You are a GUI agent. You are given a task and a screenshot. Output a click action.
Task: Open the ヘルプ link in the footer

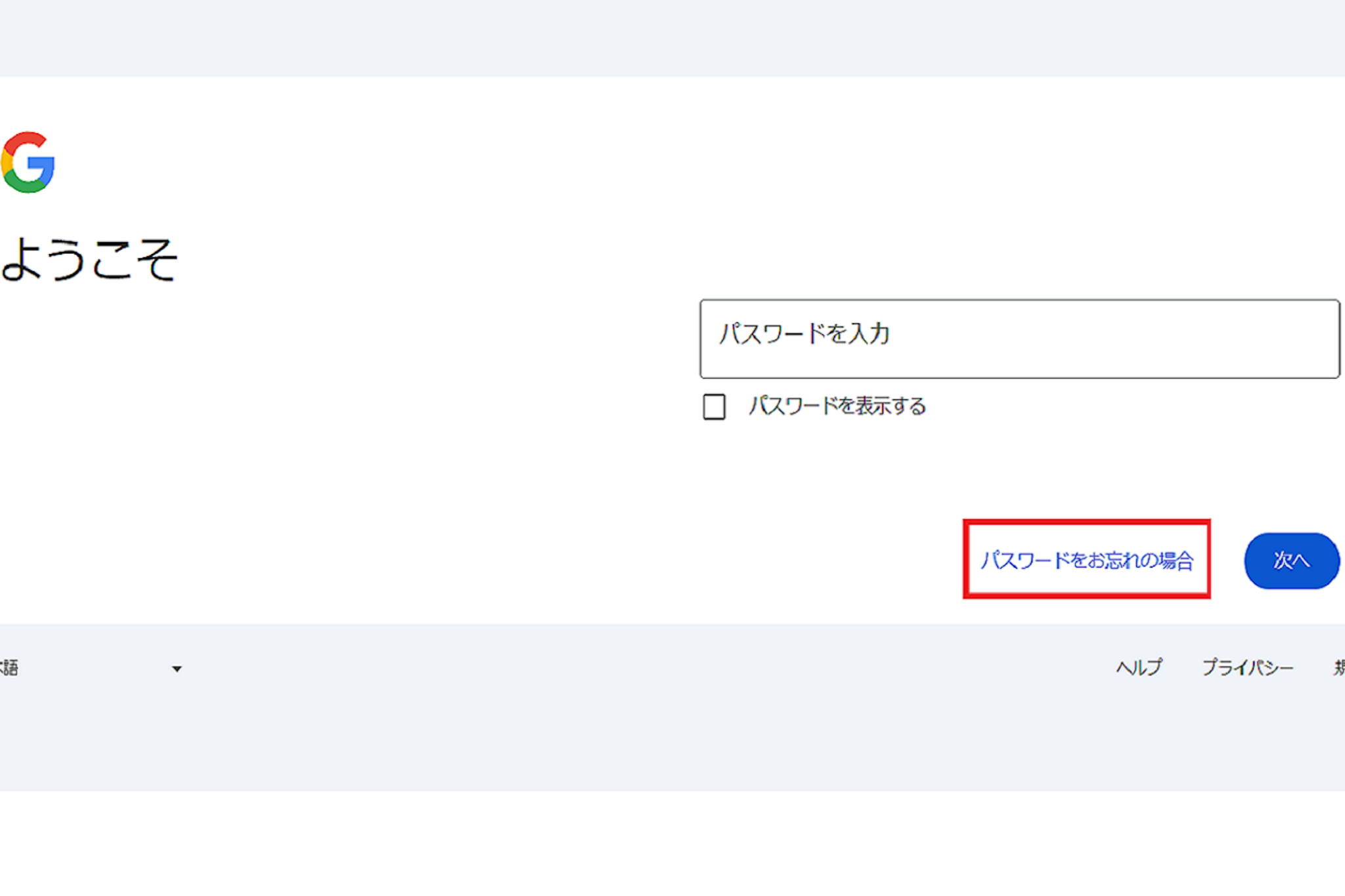pyautogui.click(x=1139, y=668)
